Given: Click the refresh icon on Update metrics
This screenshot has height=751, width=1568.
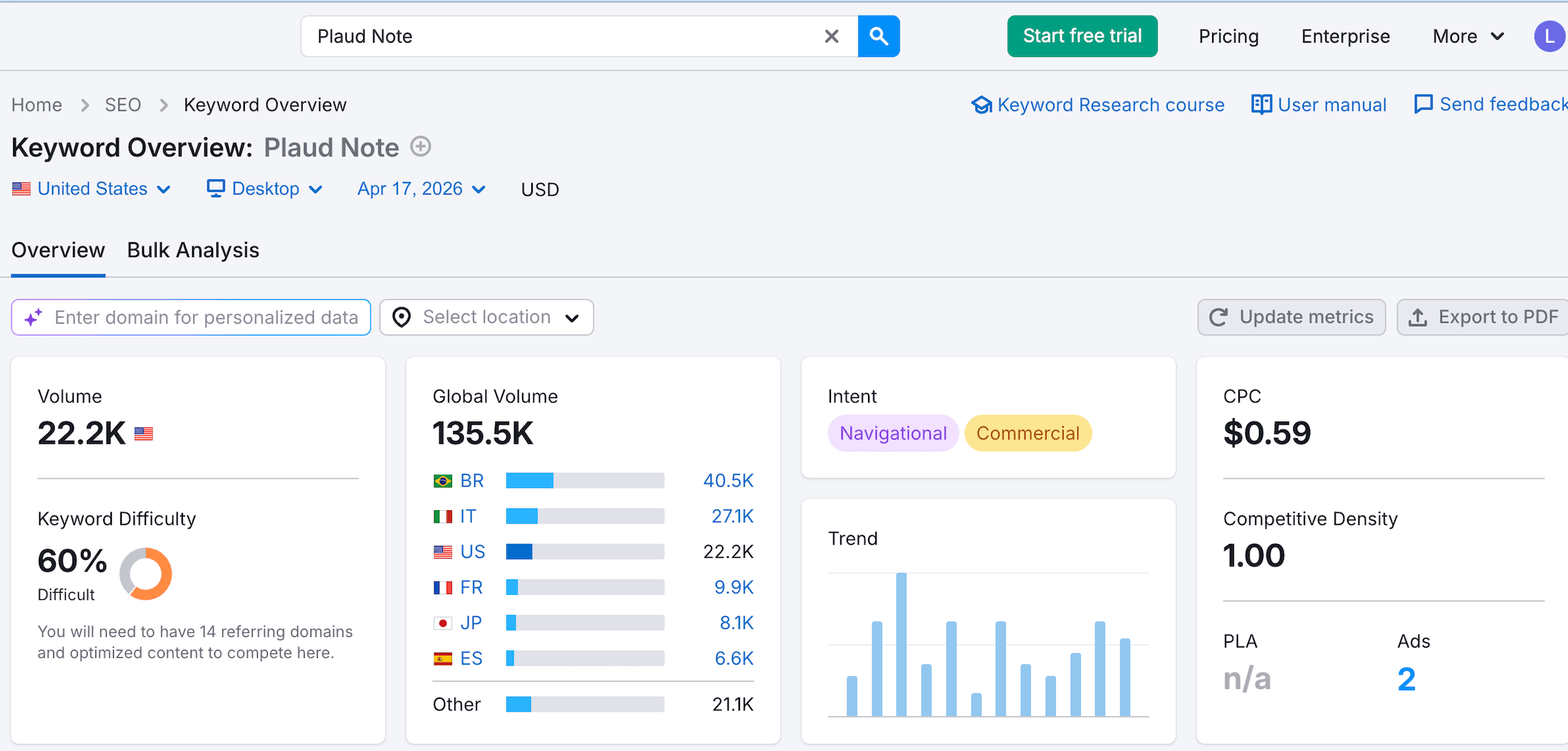Looking at the screenshot, I should pos(1218,317).
